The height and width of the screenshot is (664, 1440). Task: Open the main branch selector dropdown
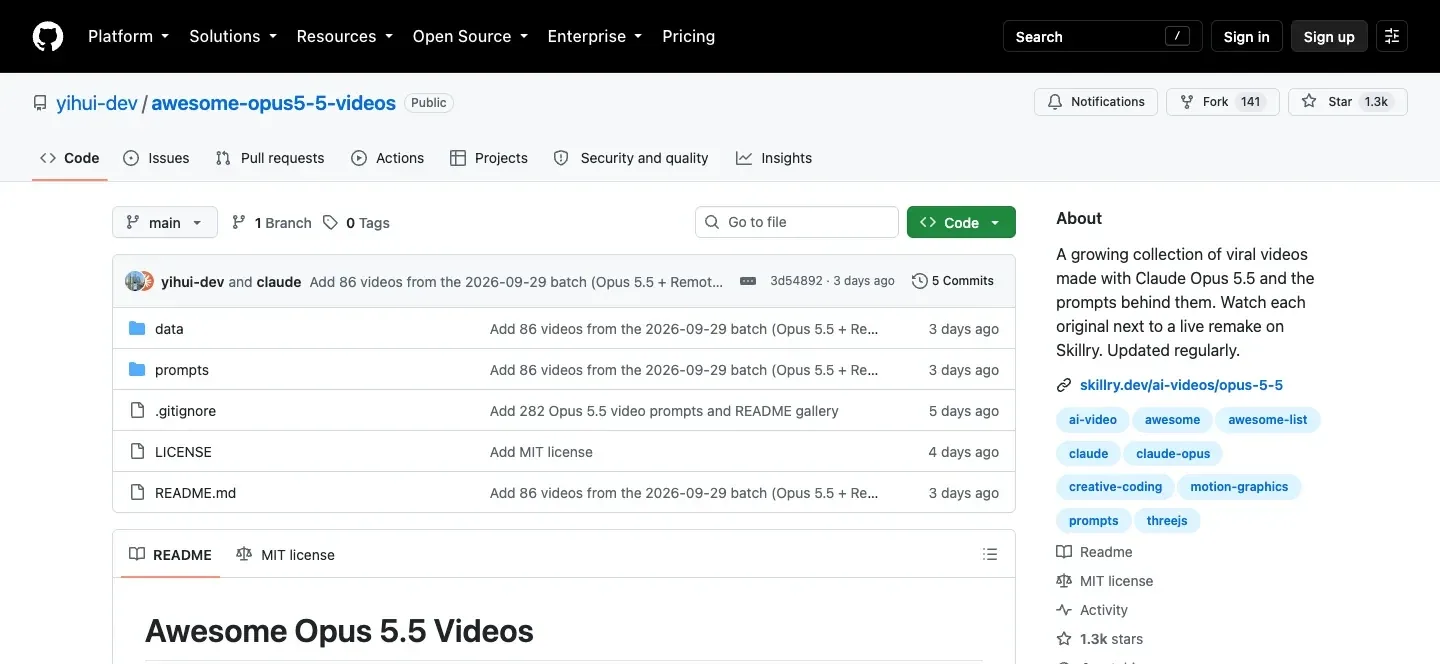click(x=165, y=222)
